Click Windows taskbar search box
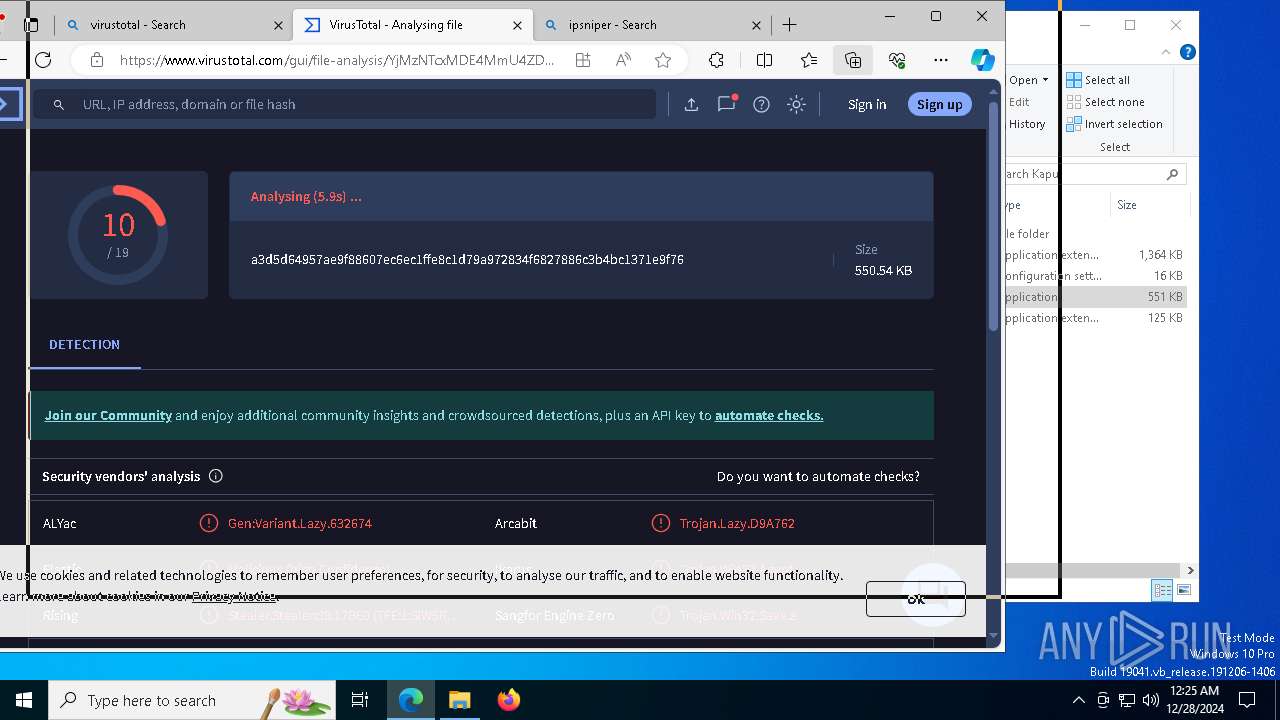Screen dimensions: 1280x720 pyautogui.click(x=192, y=700)
